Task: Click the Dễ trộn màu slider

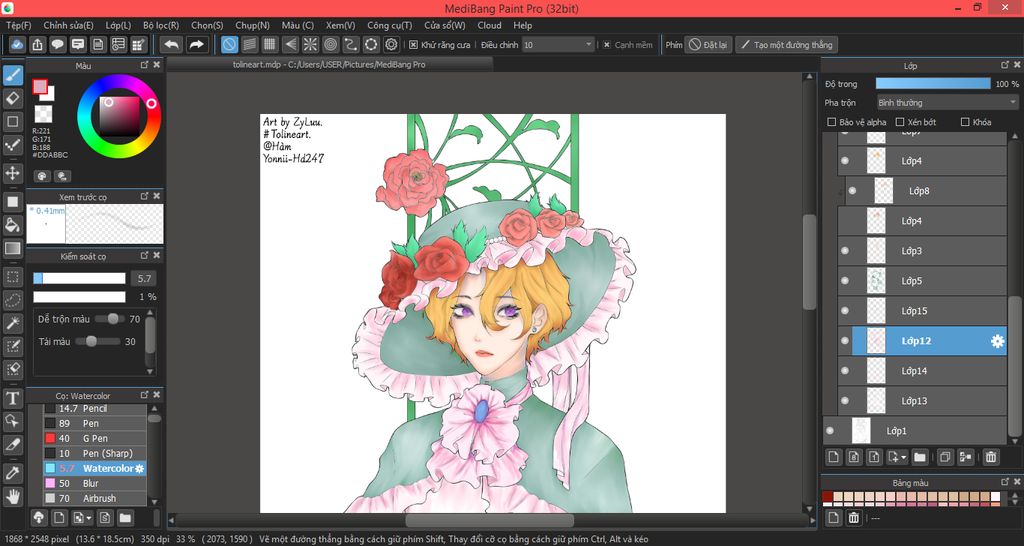Action: coord(110,319)
